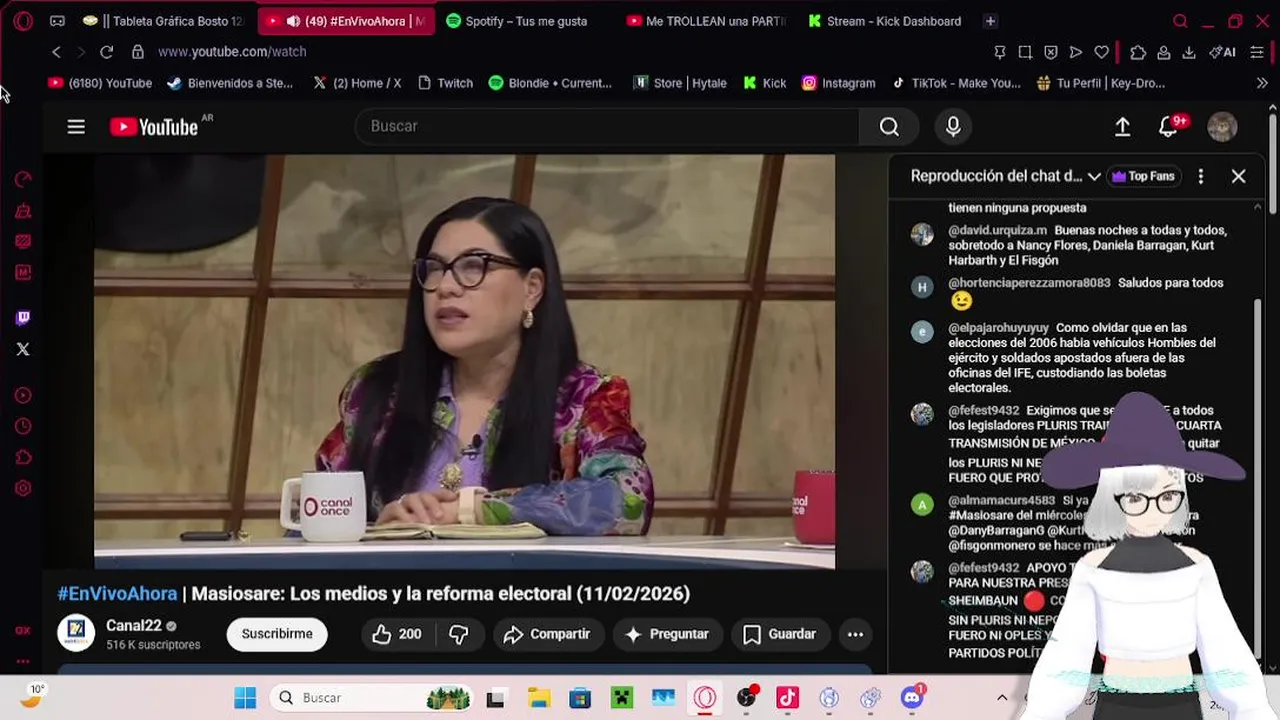The height and width of the screenshot is (720, 1280).
Task: Open the Windows Start button
Action: [x=245, y=698]
